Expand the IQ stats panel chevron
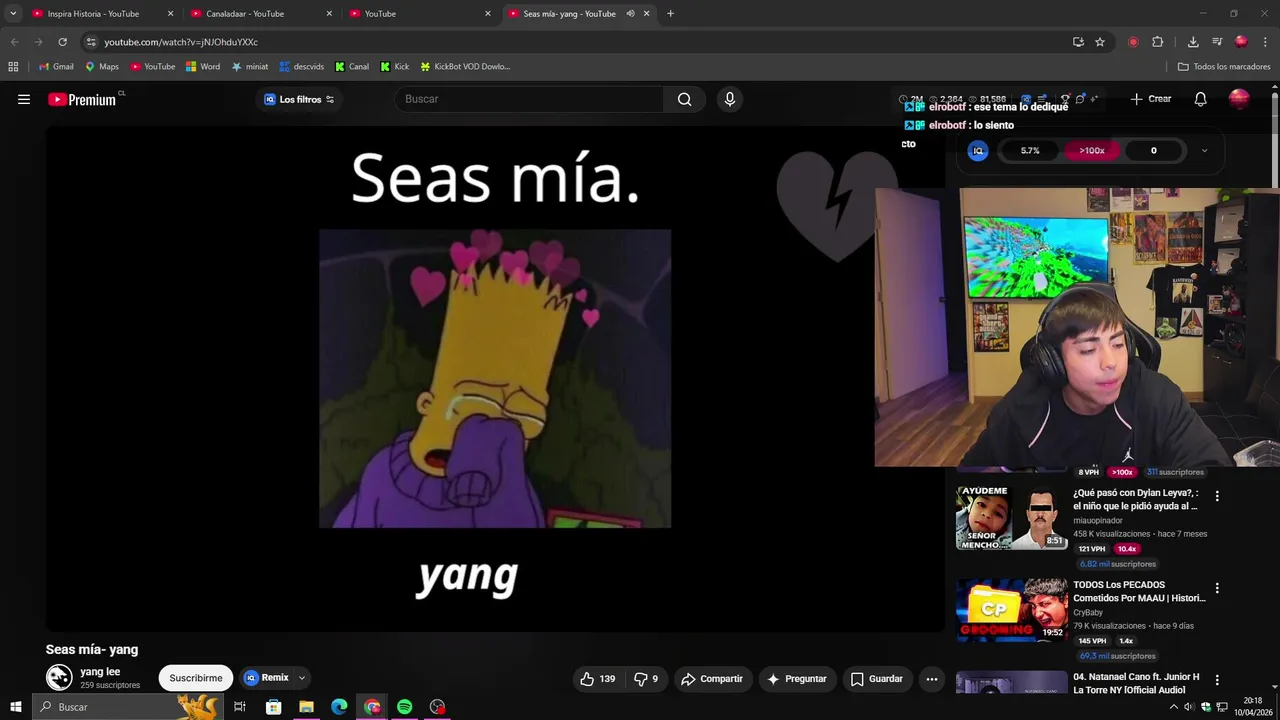The image size is (1280, 720). coord(1204,151)
